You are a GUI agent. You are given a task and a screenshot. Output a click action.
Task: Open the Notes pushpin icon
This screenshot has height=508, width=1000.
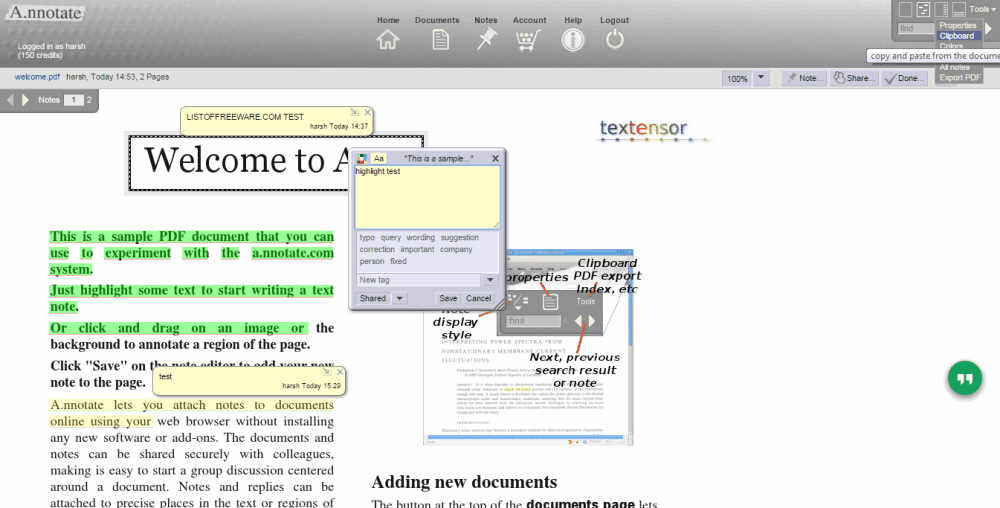[486, 40]
